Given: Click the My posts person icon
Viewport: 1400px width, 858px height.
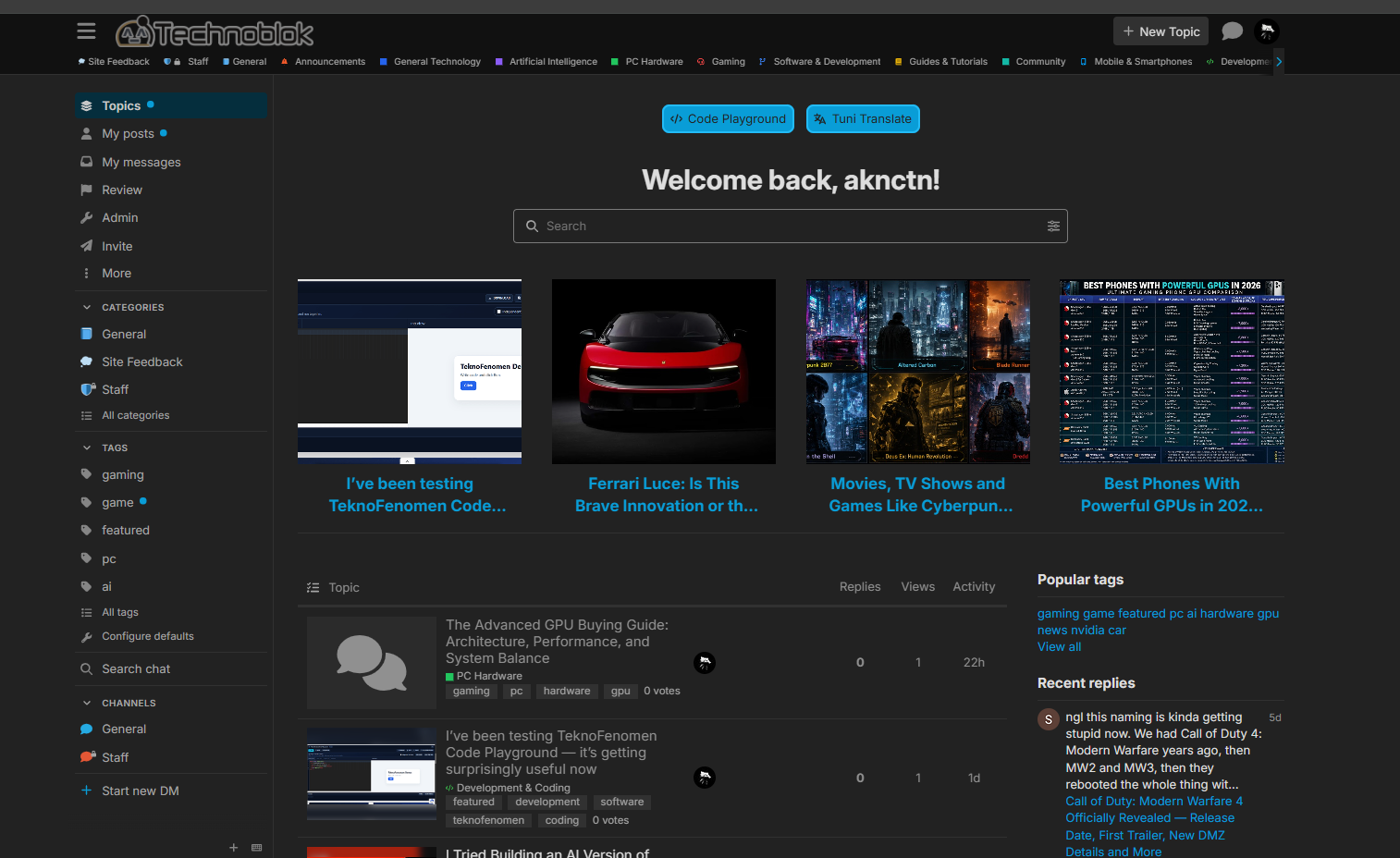Looking at the screenshot, I should [87, 134].
